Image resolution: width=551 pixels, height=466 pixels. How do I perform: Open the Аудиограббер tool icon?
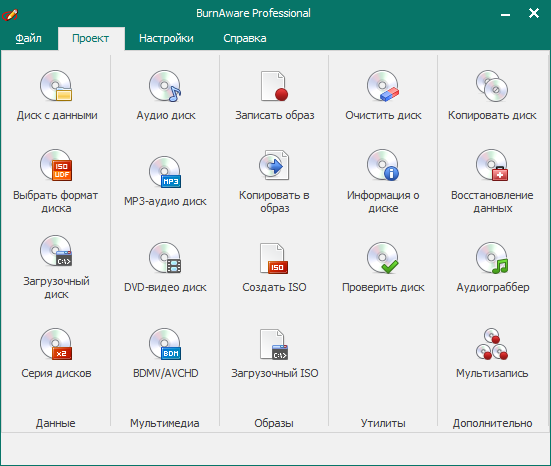492,258
